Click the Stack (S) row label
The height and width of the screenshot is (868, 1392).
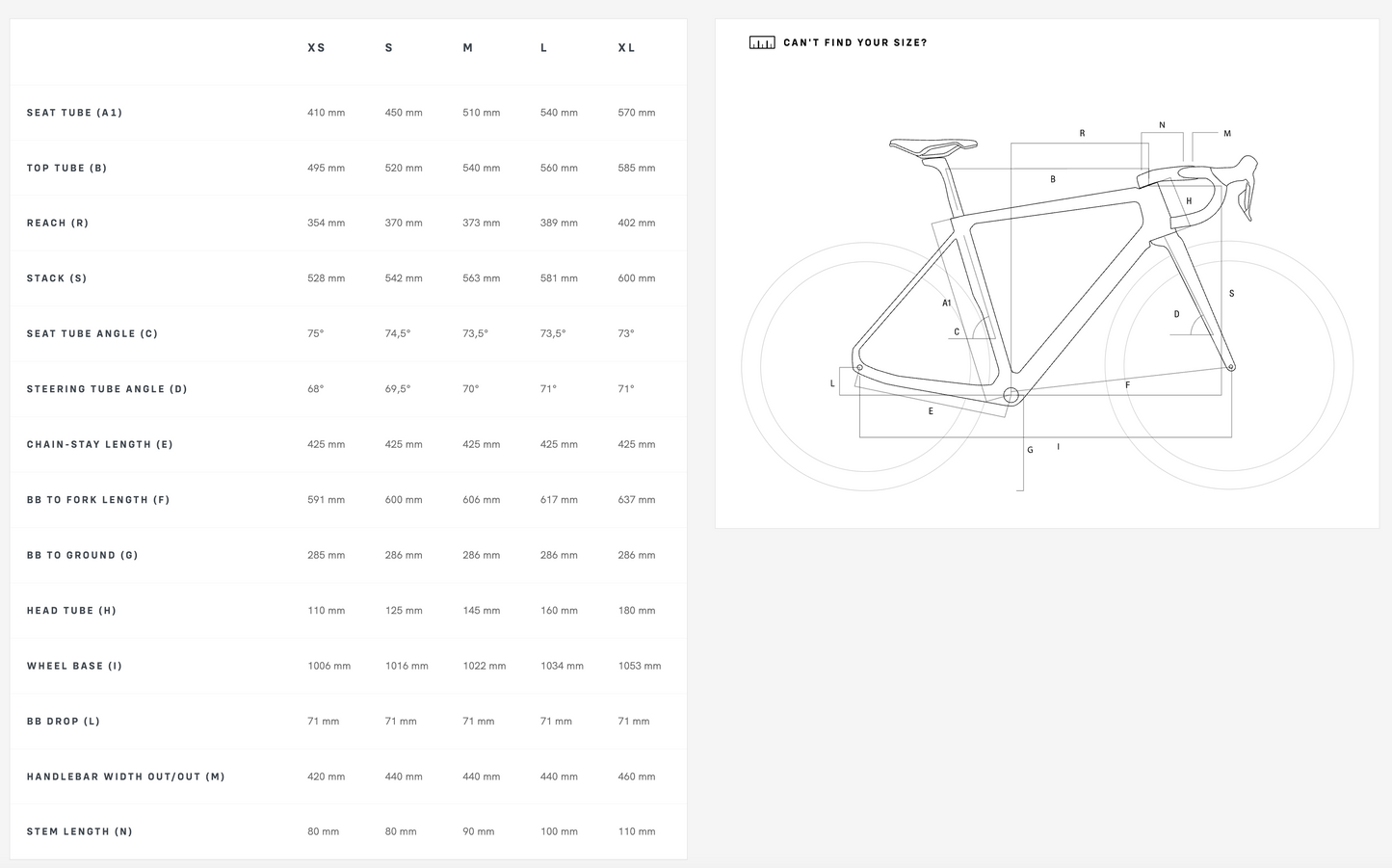coord(57,278)
